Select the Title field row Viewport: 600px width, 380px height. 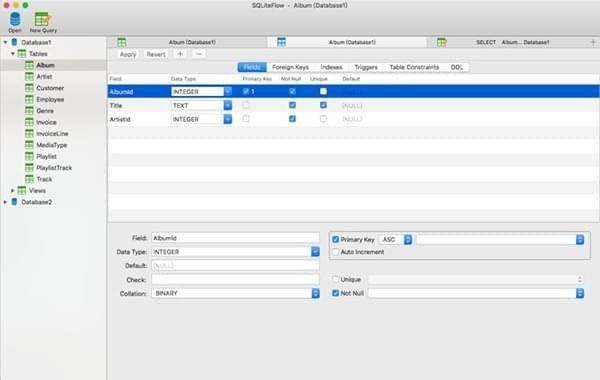pyautogui.click(x=354, y=105)
